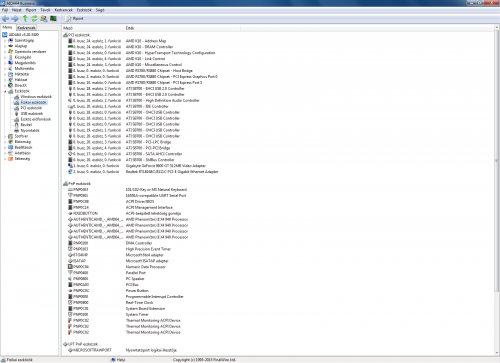Viewport: 500px width, 363px height.
Task: Click the Realtek Gigabit Ethernet Adapter icon
Action: (x=70, y=172)
